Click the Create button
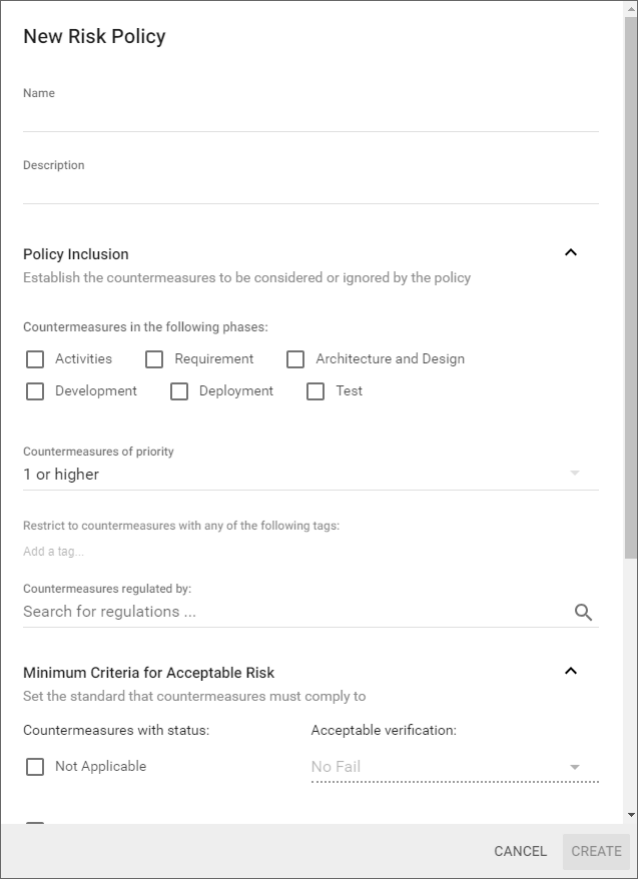Viewport: 638px width, 879px height. coord(596,851)
